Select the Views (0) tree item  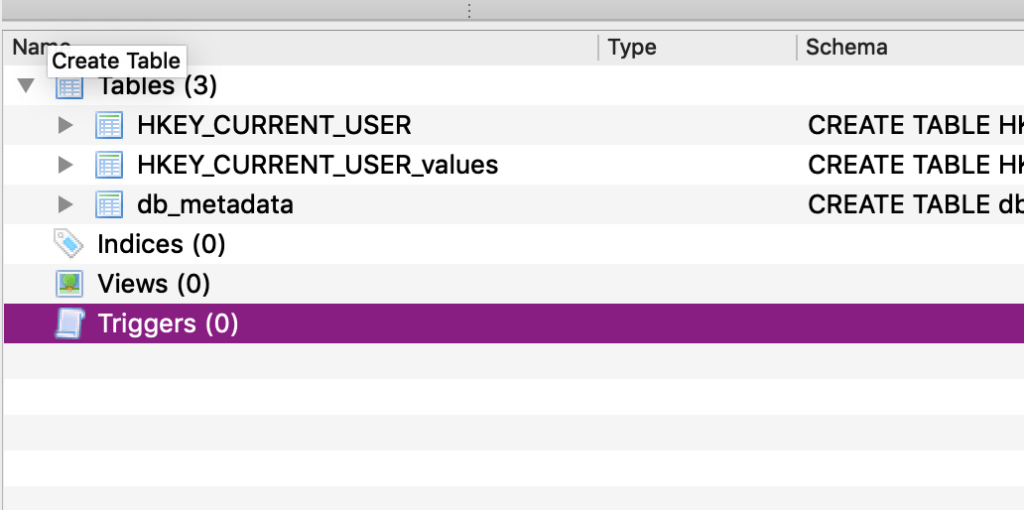pos(153,284)
